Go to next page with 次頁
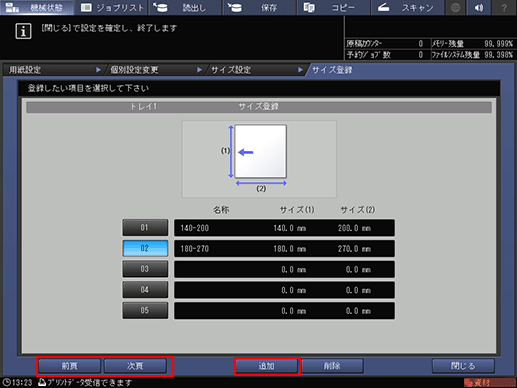The width and height of the screenshot is (517, 388). (x=135, y=366)
